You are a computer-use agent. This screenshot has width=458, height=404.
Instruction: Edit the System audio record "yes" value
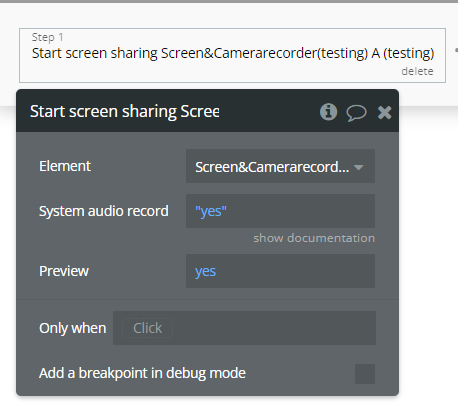(280, 211)
